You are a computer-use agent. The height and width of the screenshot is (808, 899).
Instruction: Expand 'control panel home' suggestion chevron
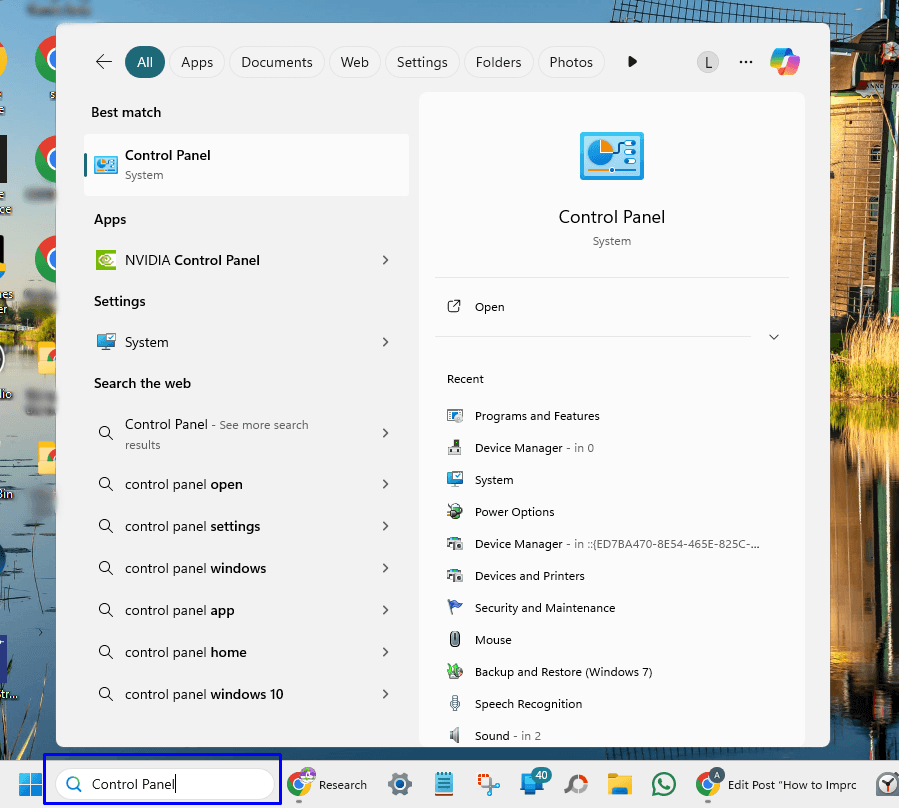pyautogui.click(x=385, y=652)
